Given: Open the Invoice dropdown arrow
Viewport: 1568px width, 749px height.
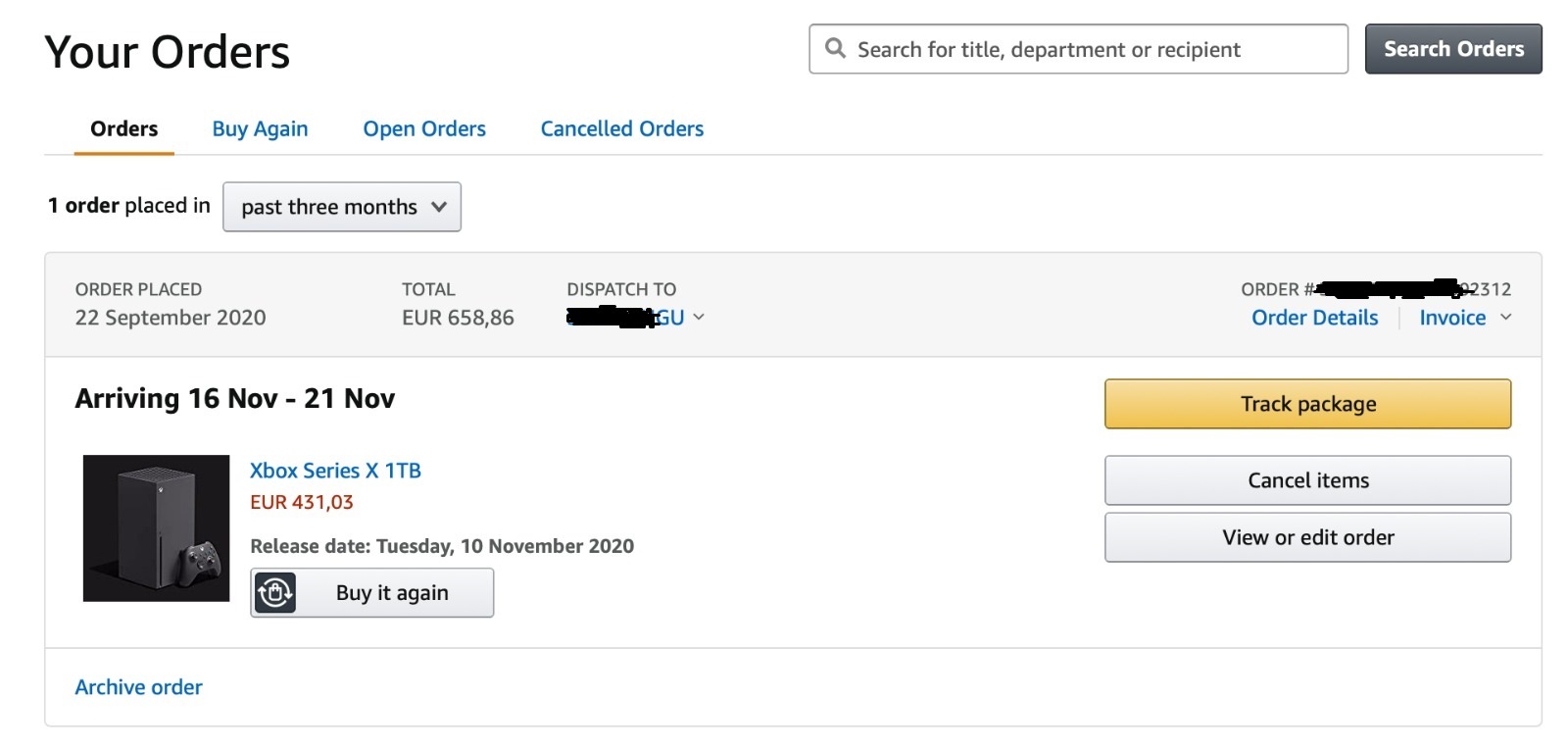Looking at the screenshot, I should 1505,317.
